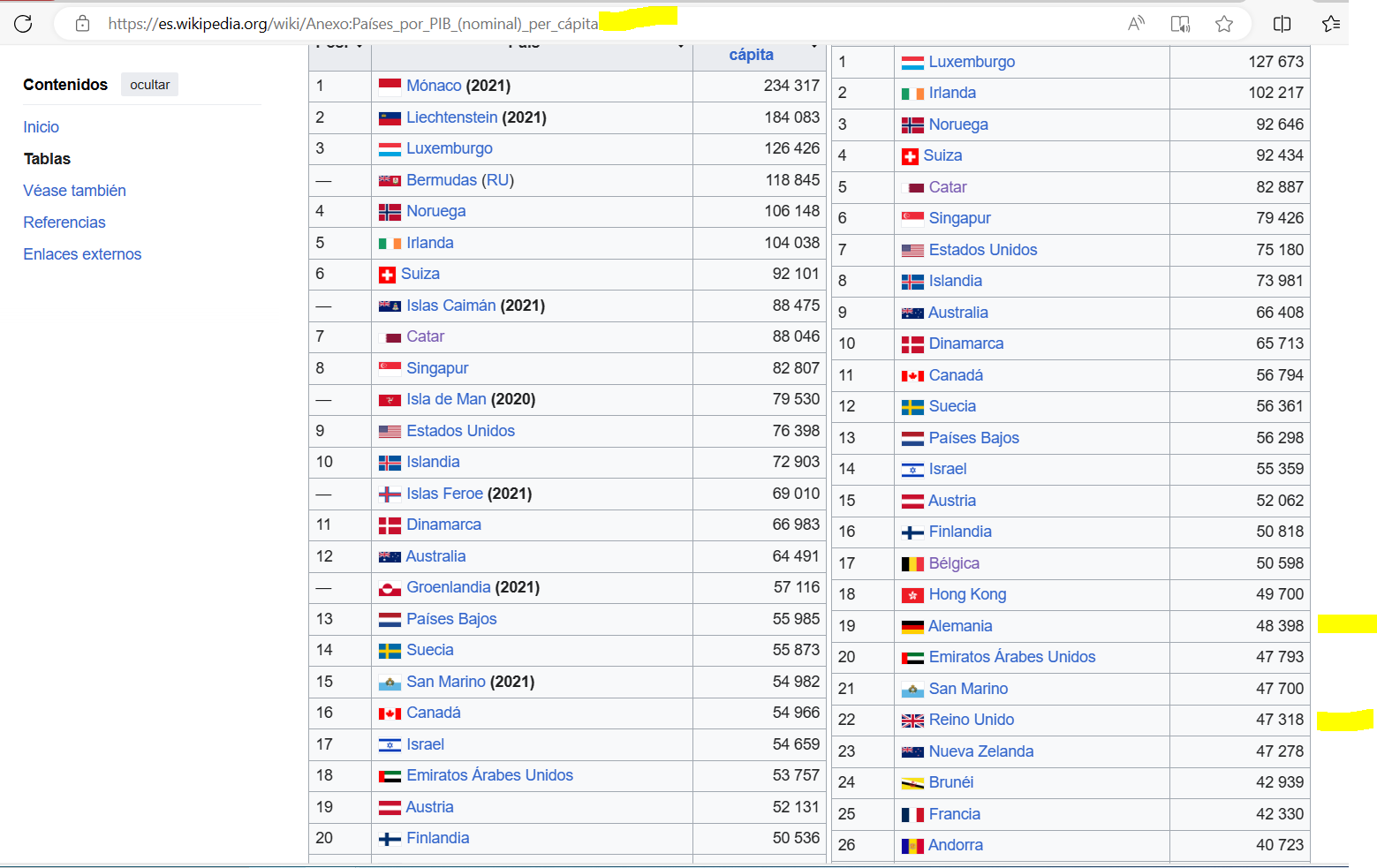The image size is (1377, 868).
Task: Click the Israel flag in right table
Action: pyautogui.click(x=912, y=470)
